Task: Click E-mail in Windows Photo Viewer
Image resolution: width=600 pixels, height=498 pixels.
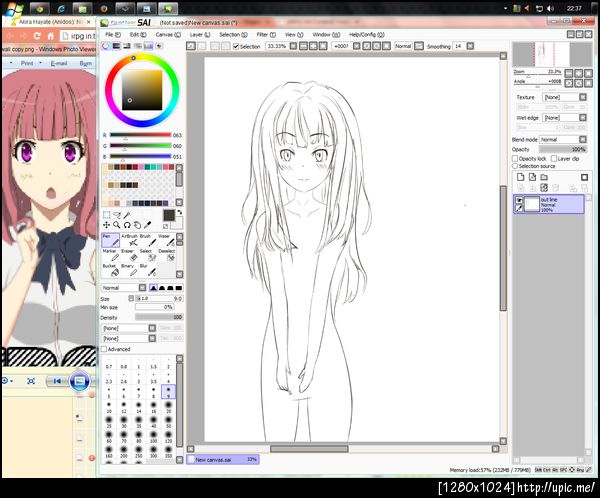Action: [59, 63]
